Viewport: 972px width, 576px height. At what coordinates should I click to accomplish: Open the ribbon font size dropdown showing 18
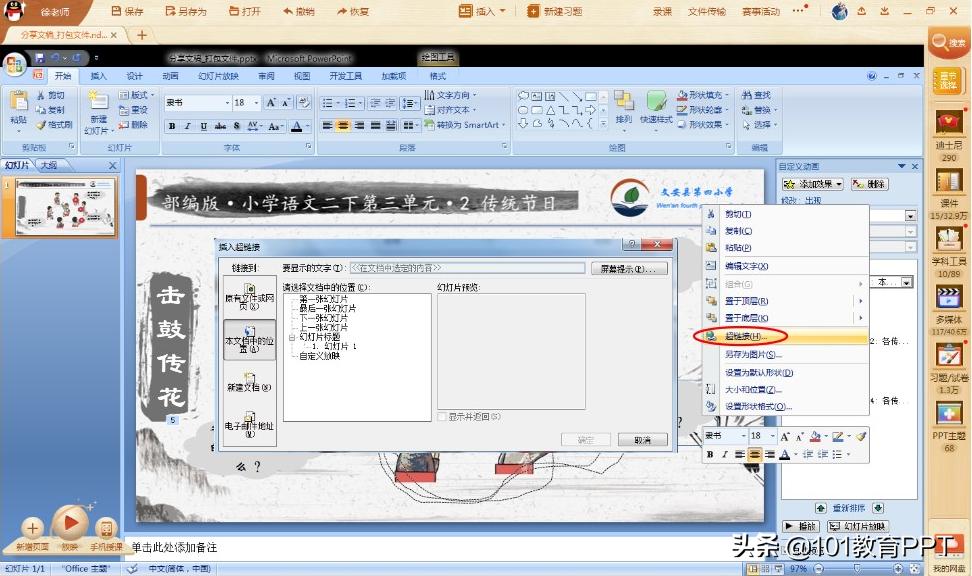click(256, 103)
